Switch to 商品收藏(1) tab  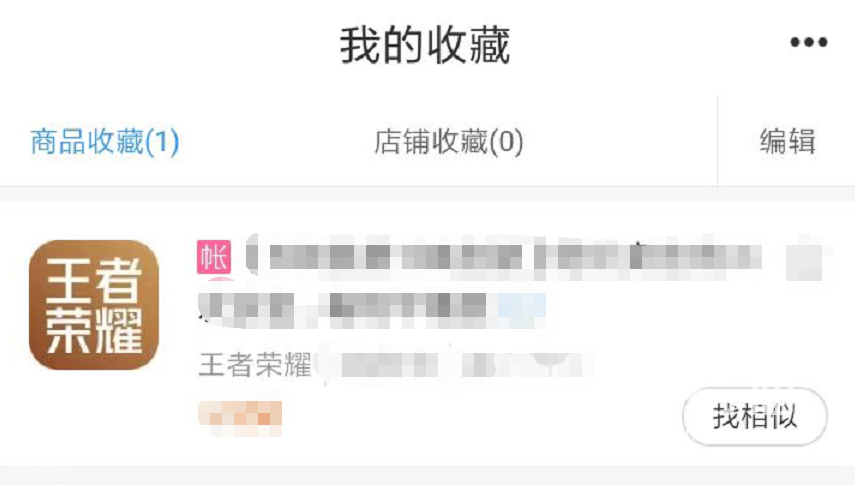(x=105, y=142)
